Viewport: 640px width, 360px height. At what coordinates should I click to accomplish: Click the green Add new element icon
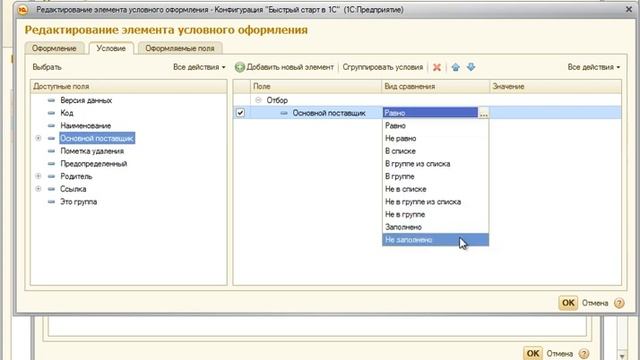[x=240, y=67]
